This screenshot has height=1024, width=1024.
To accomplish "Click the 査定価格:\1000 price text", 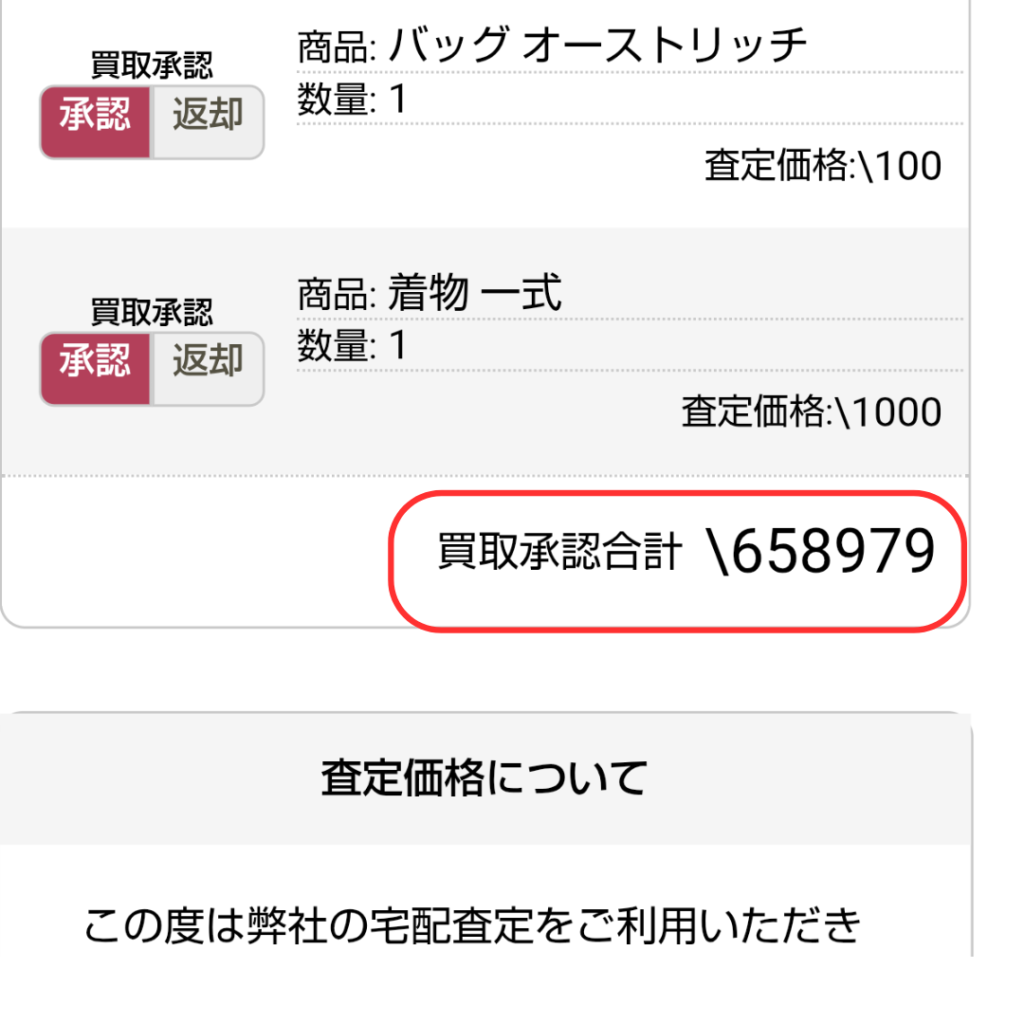I will 812,411.
